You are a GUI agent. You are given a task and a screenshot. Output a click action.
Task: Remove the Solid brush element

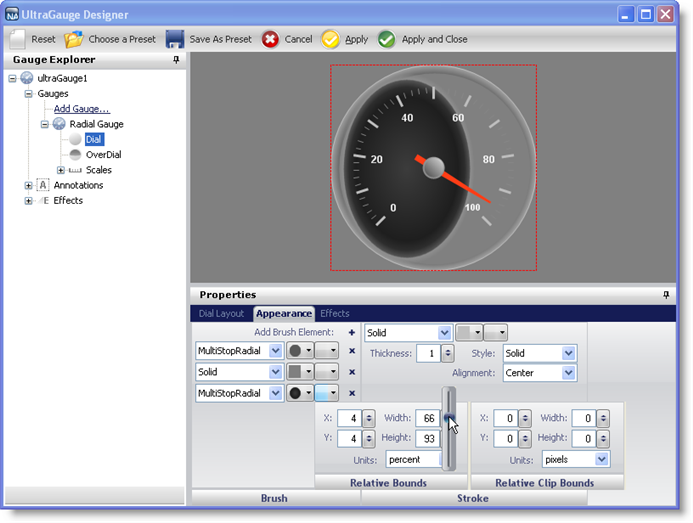pos(352,372)
